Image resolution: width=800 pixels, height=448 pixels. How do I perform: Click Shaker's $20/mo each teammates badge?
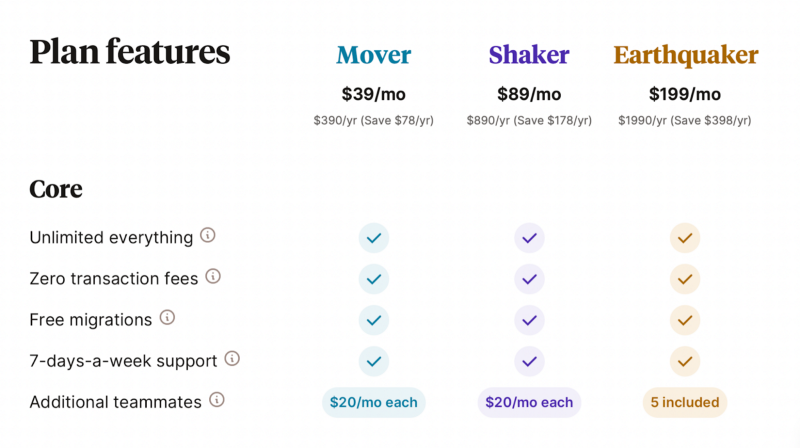pyautogui.click(x=529, y=402)
